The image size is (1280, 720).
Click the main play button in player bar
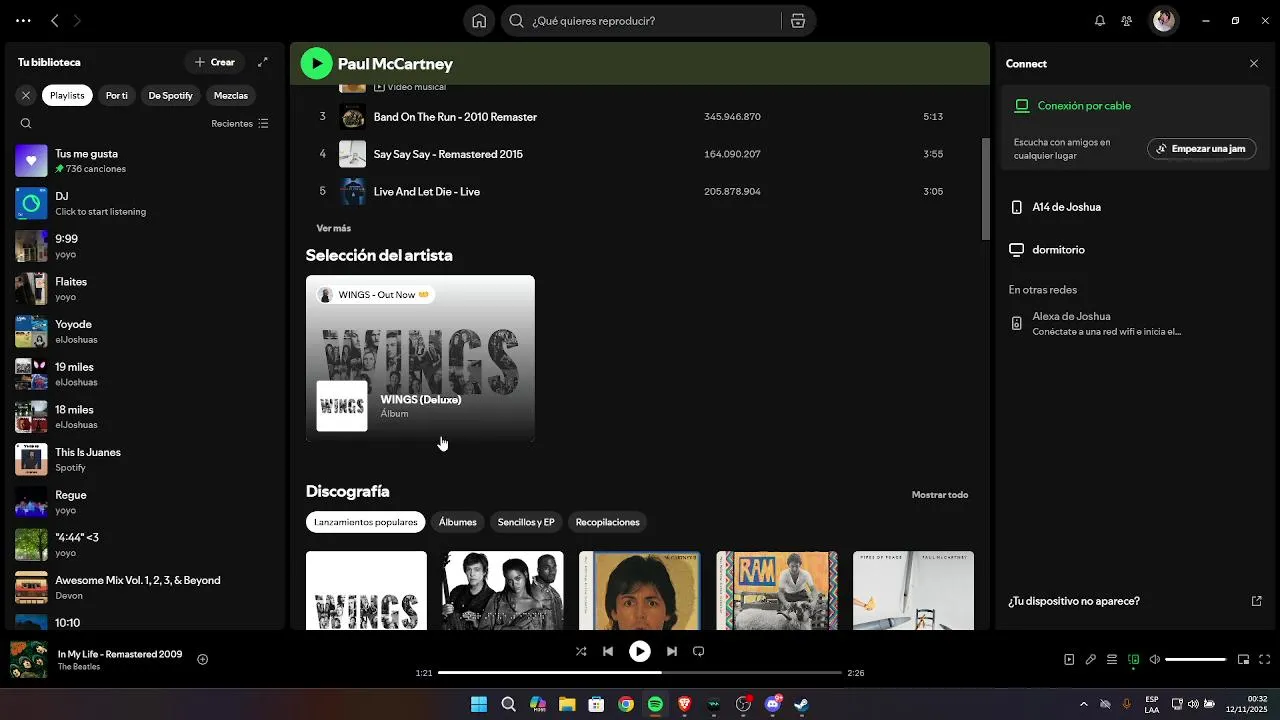(640, 651)
